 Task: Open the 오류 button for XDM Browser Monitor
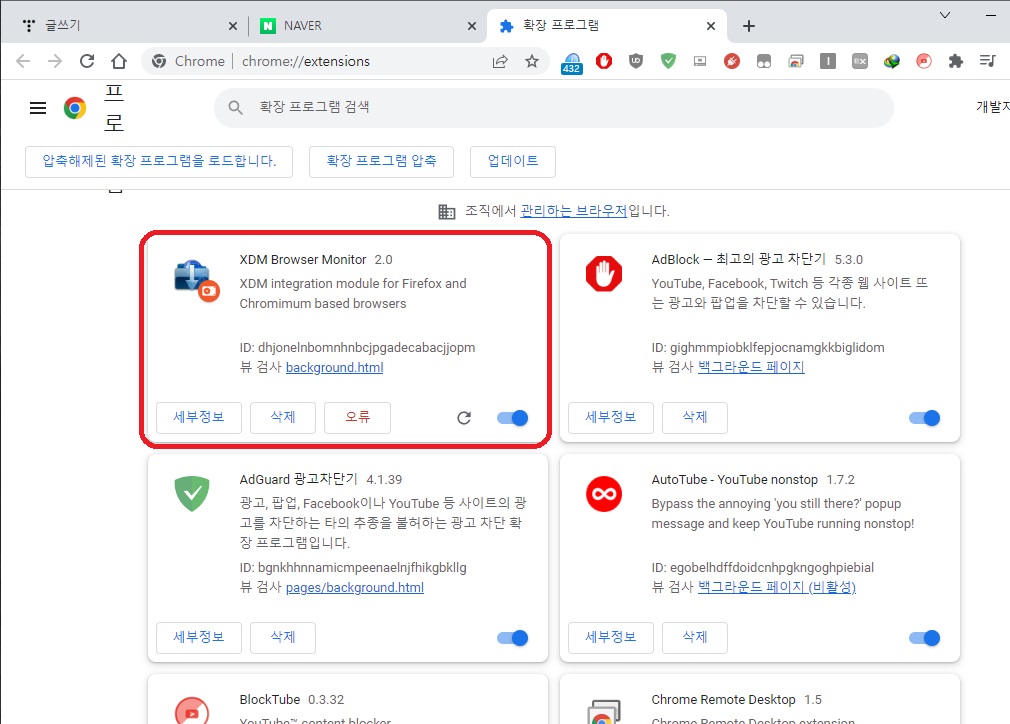[x=357, y=417]
